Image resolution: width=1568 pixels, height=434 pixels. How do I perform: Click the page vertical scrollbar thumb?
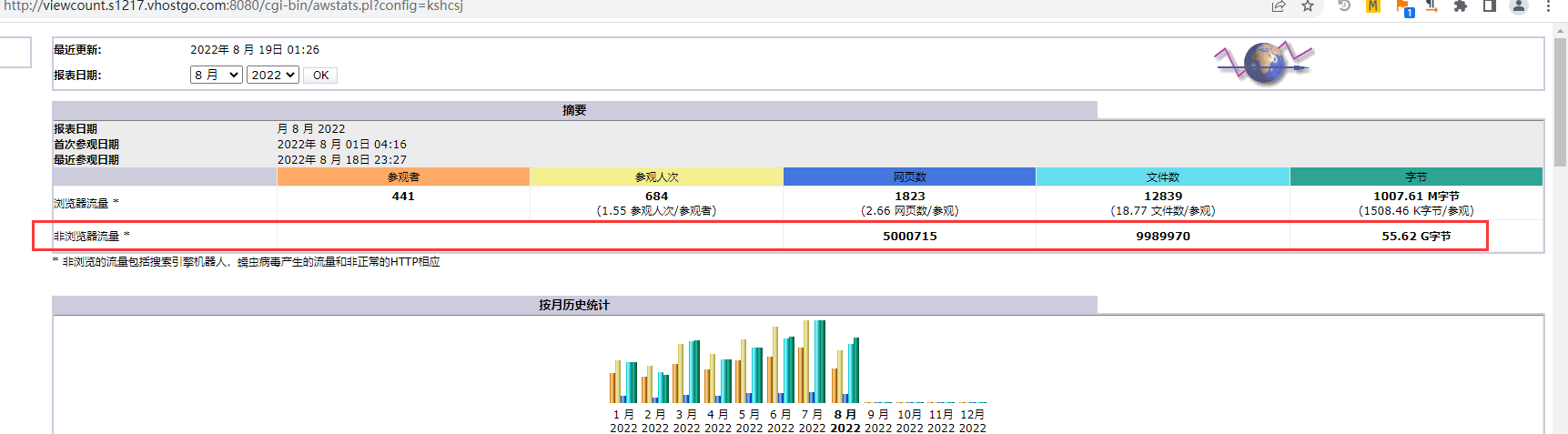point(1560,100)
